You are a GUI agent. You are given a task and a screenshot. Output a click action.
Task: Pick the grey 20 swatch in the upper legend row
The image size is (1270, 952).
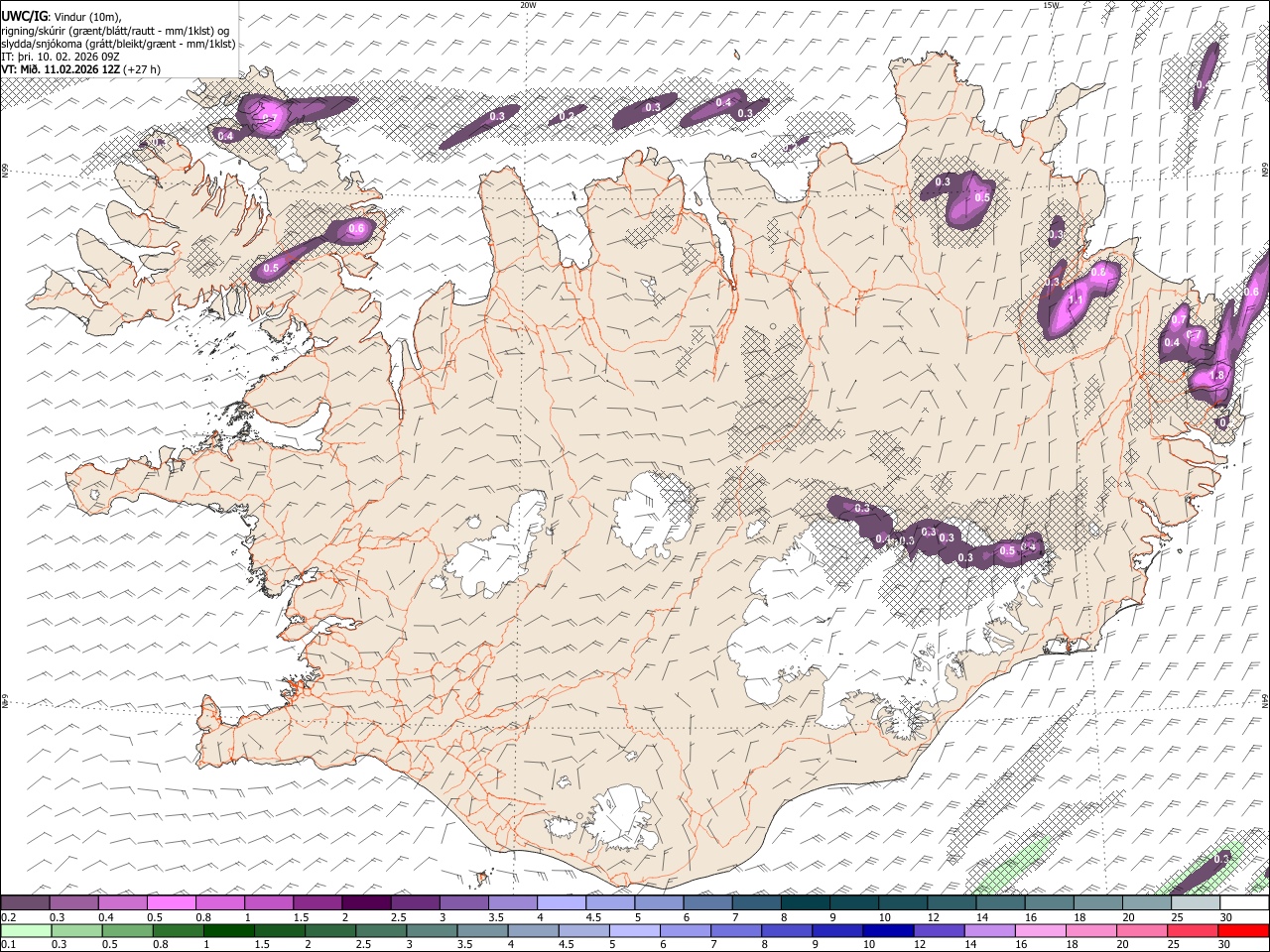click(1147, 903)
